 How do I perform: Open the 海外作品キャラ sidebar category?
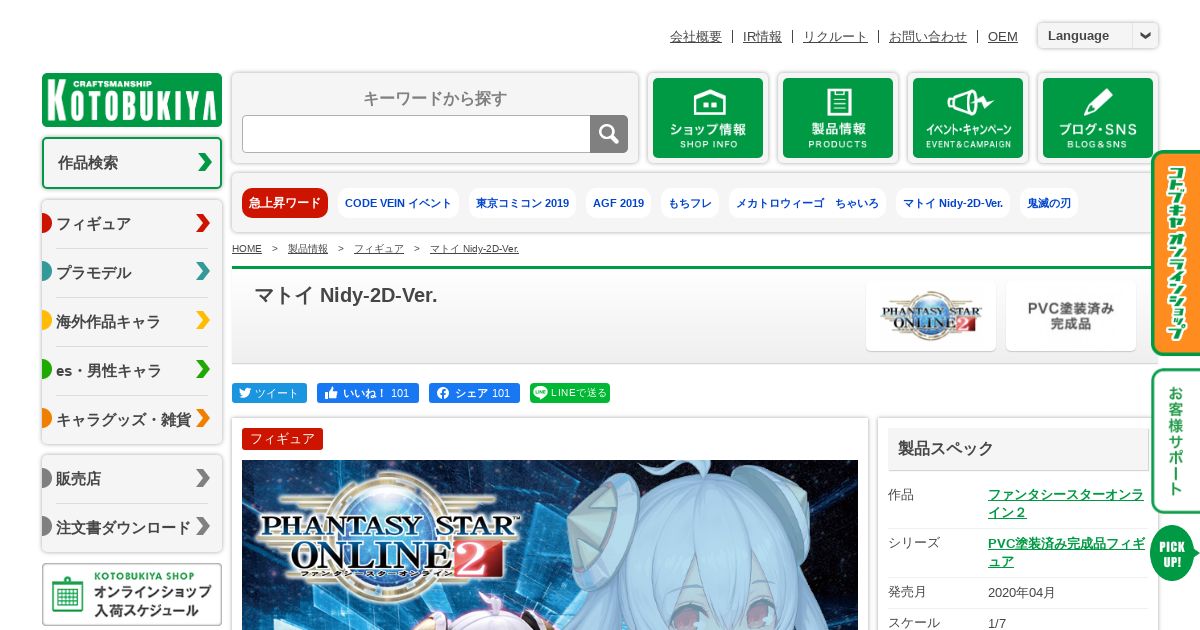click(132, 321)
